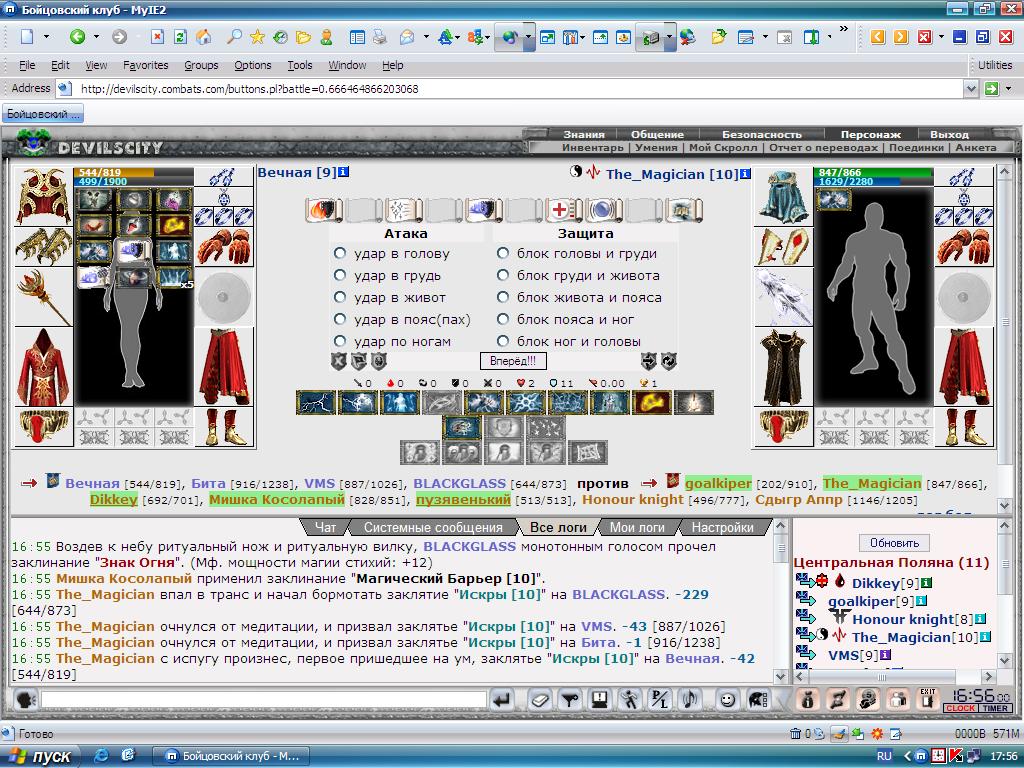Expand the New page dropdown arrow

point(46,37)
